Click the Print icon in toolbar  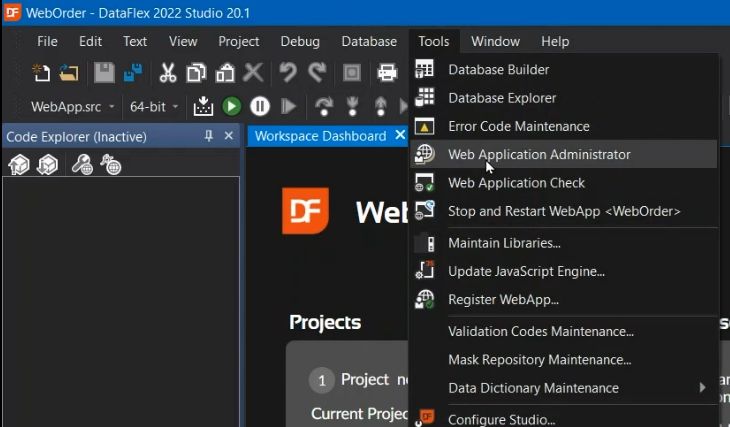tap(387, 73)
